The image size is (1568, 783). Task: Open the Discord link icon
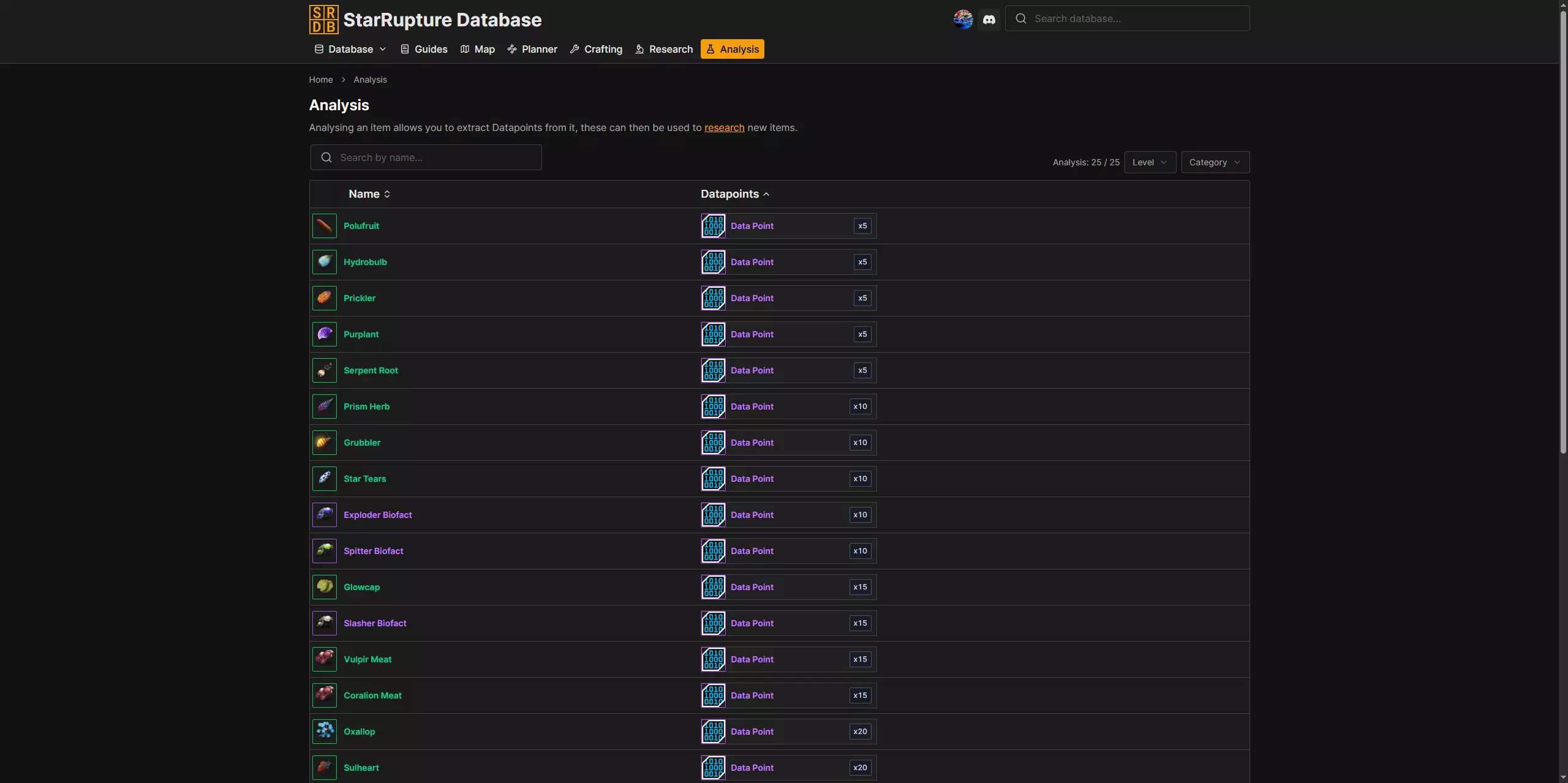coord(989,20)
